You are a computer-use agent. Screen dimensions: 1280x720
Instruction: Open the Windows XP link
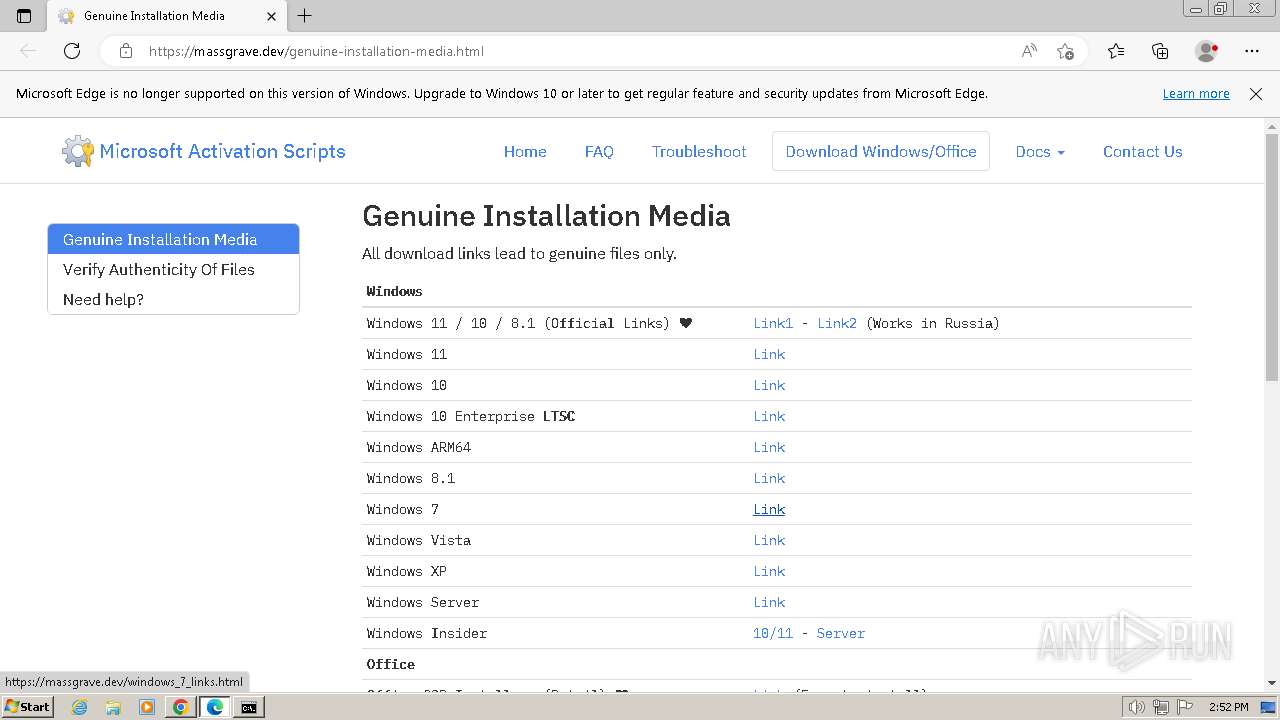769,571
